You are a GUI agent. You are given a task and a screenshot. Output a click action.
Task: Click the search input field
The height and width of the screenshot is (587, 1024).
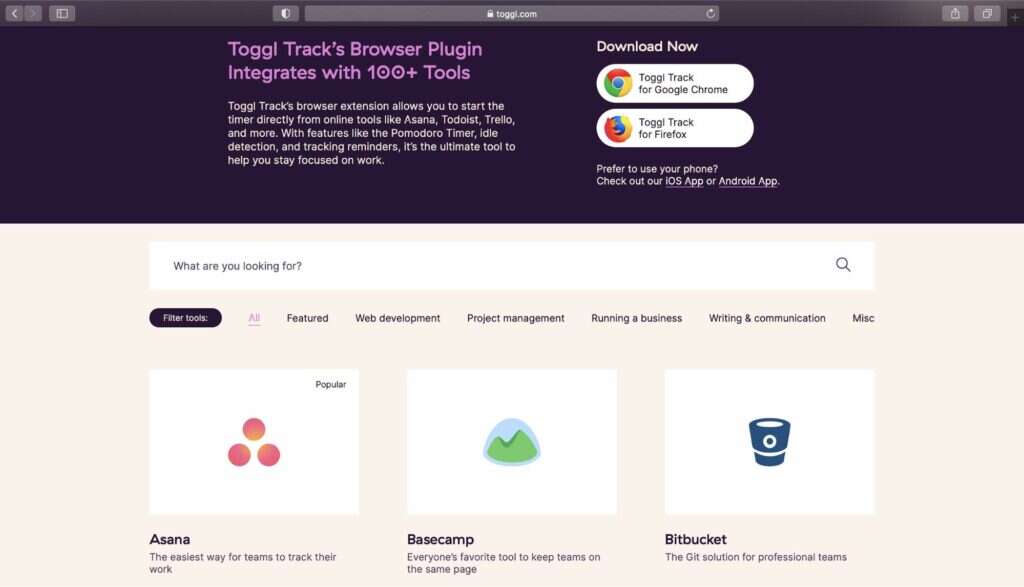(400, 264)
